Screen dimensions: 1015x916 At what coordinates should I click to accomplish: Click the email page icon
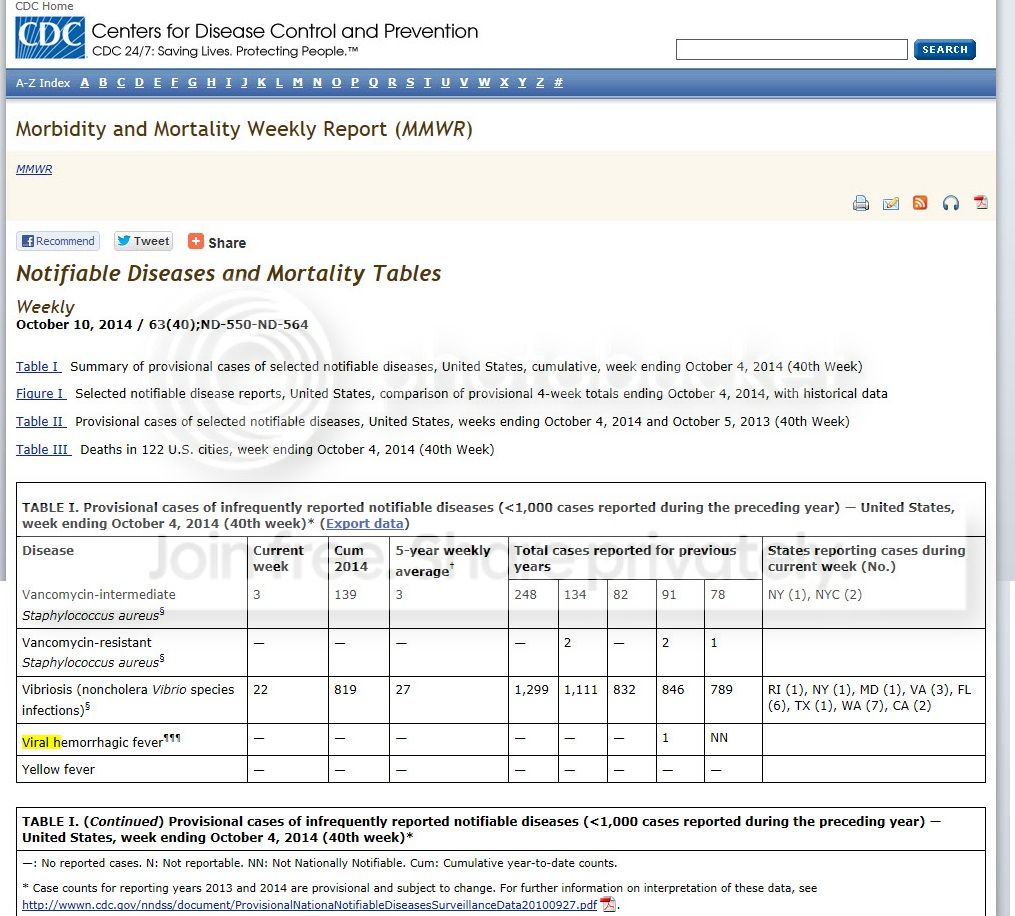coord(891,203)
